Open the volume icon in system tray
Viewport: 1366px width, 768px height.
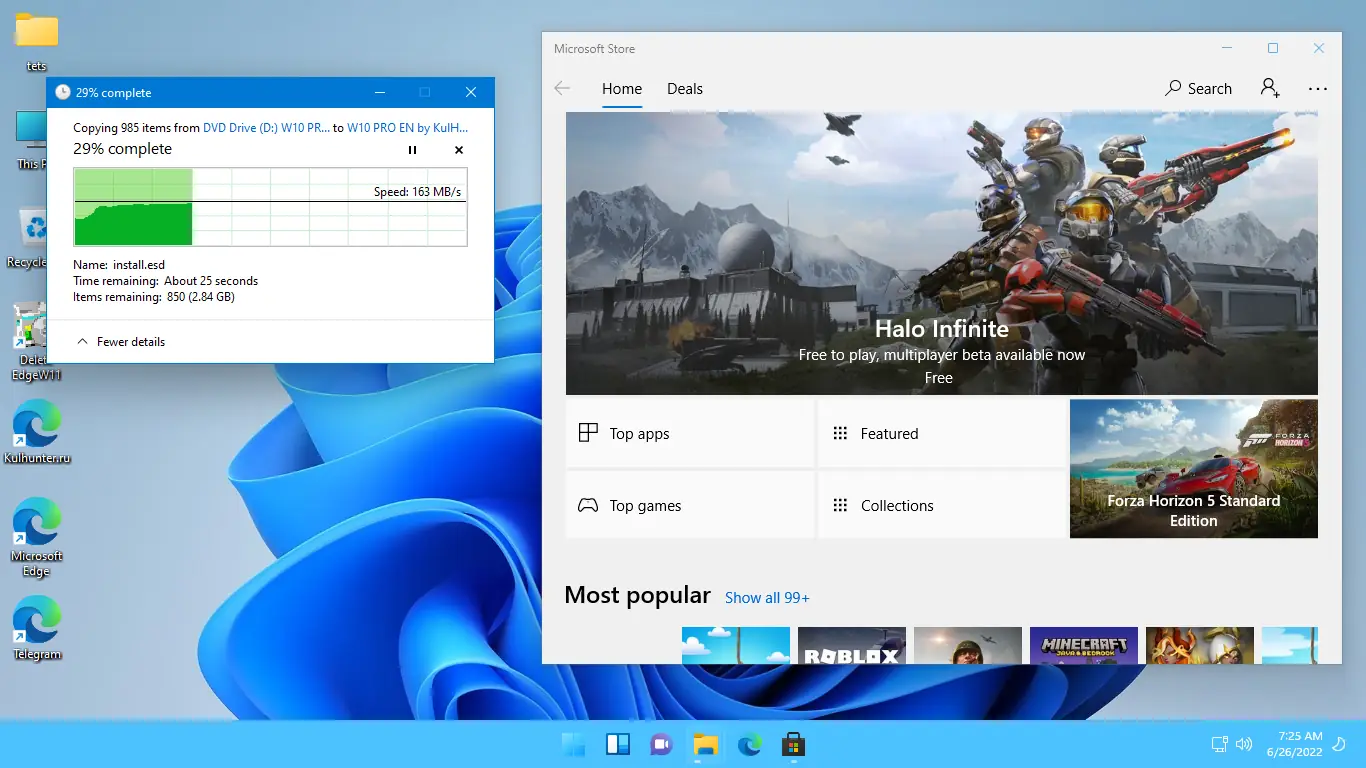click(x=1244, y=744)
